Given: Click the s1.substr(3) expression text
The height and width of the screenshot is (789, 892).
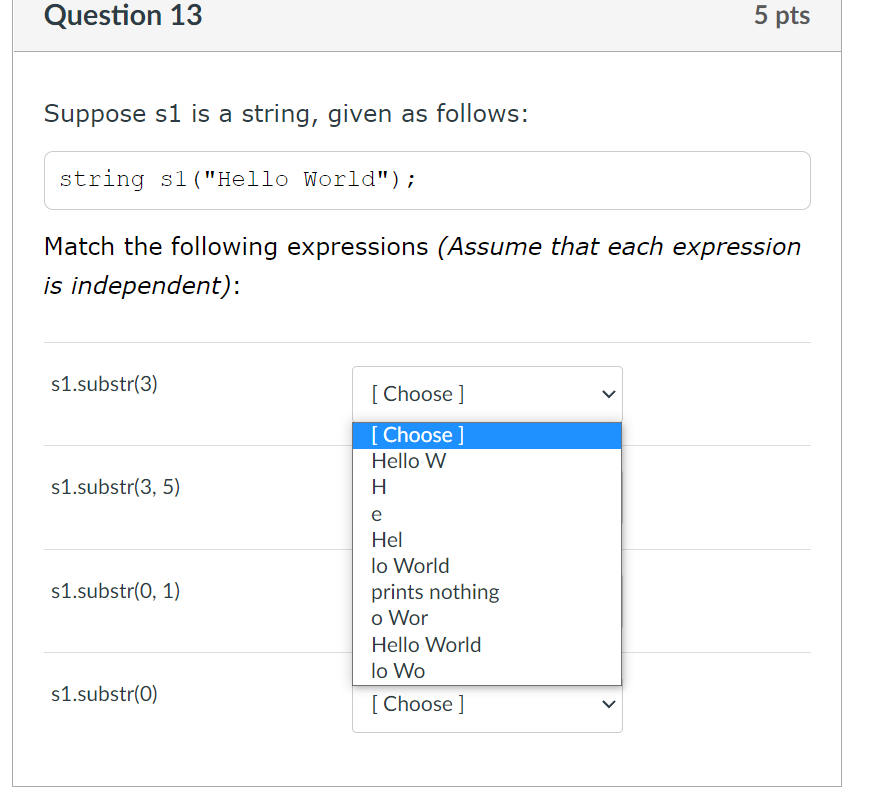Looking at the screenshot, I should (104, 384).
